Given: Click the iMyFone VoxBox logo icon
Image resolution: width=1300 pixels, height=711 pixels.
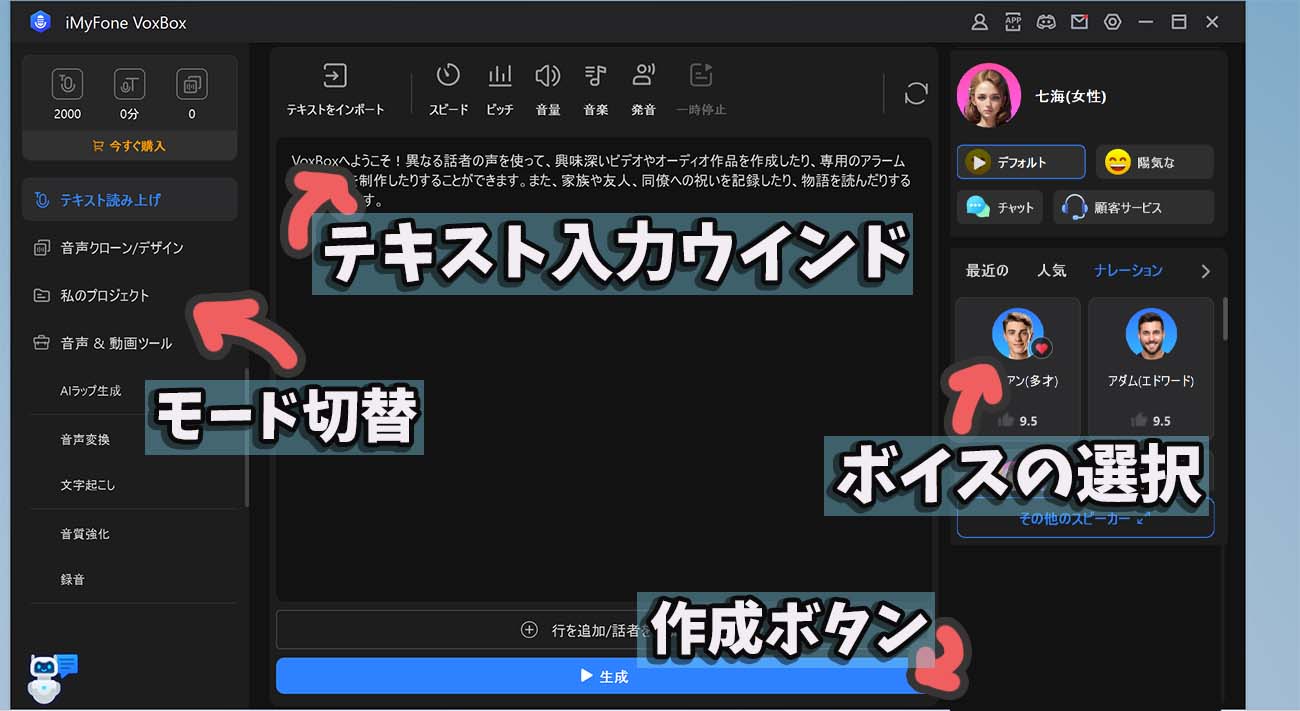Looking at the screenshot, I should click(x=40, y=22).
